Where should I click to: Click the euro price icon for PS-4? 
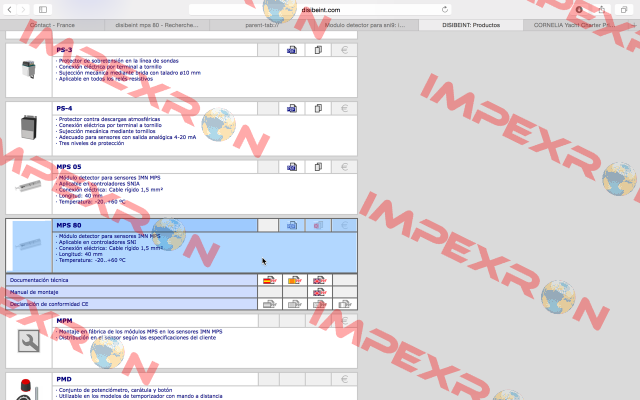pyautogui.click(x=344, y=109)
